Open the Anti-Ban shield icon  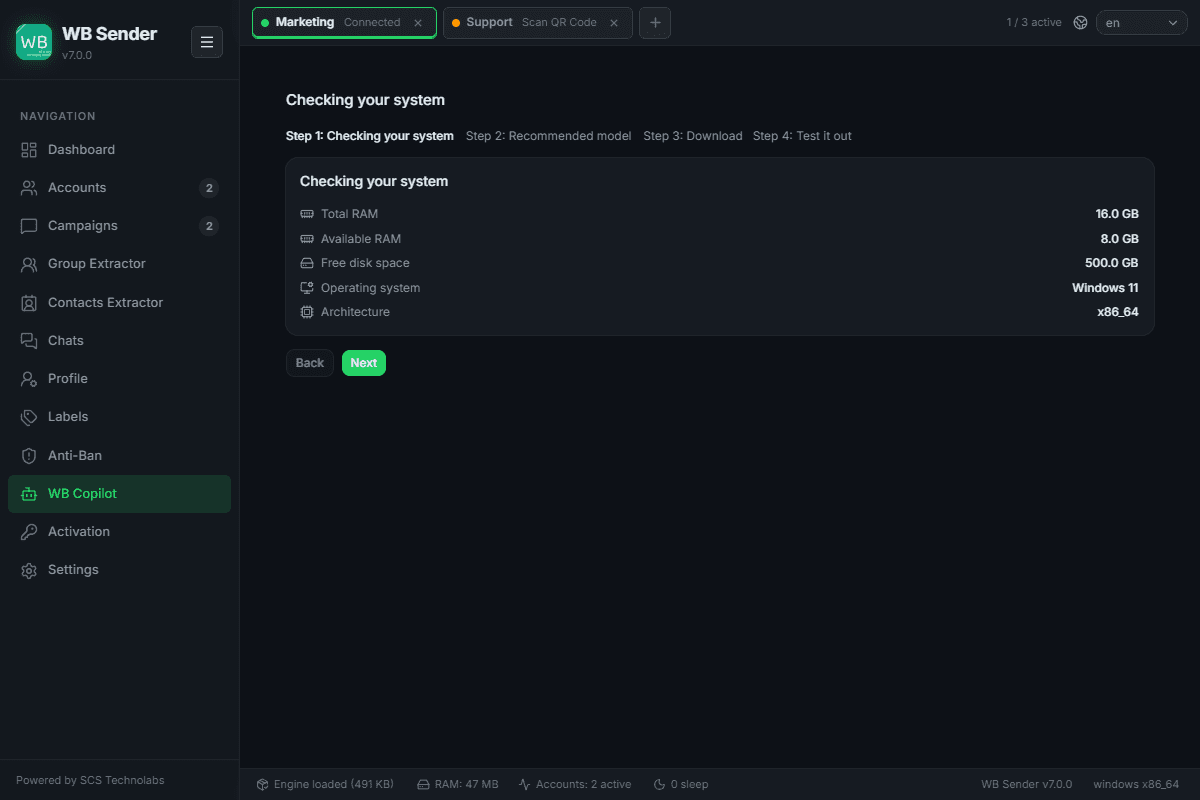pos(29,455)
